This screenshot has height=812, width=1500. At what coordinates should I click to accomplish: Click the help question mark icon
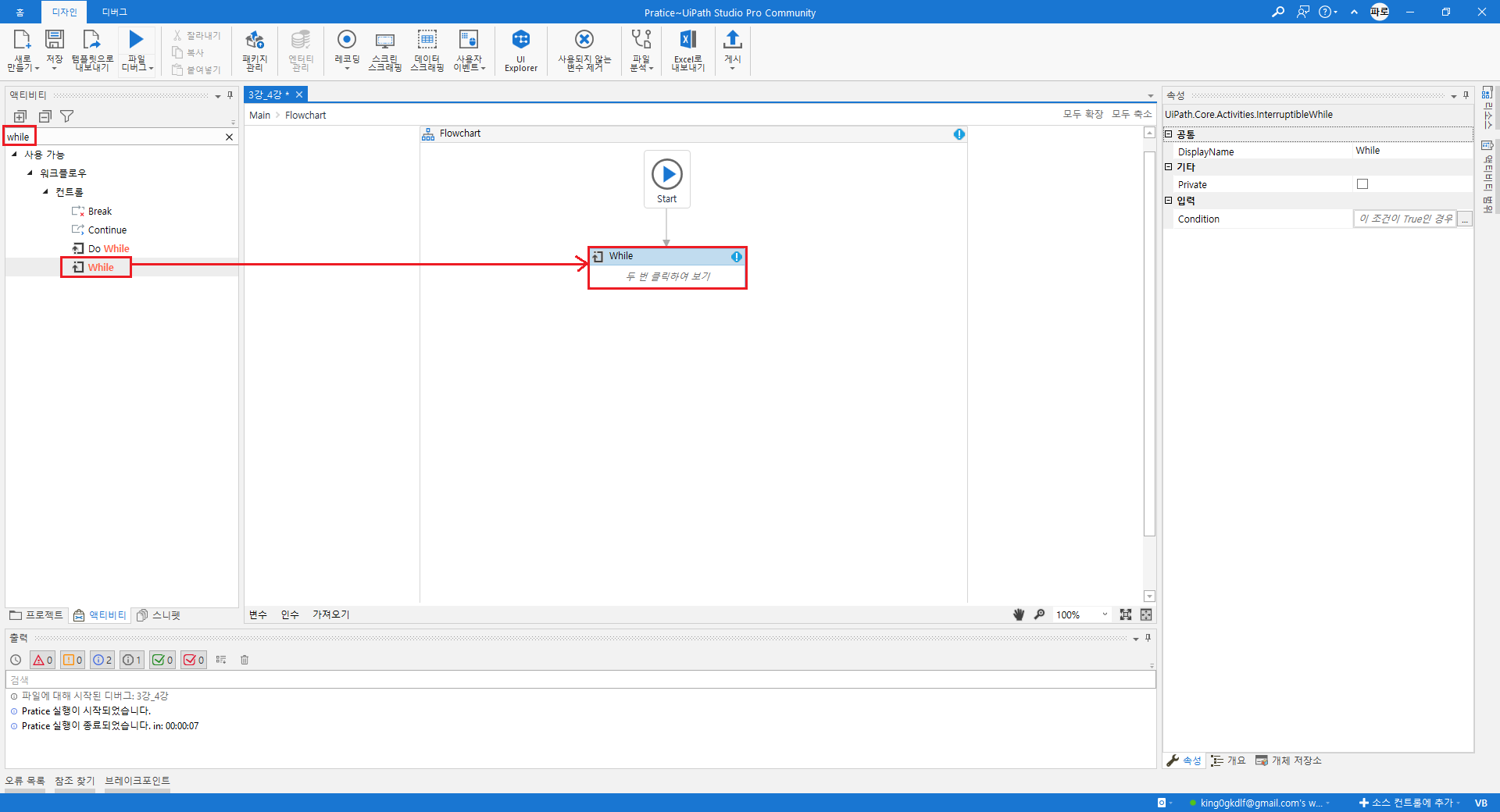click(x=1325, y=12)
